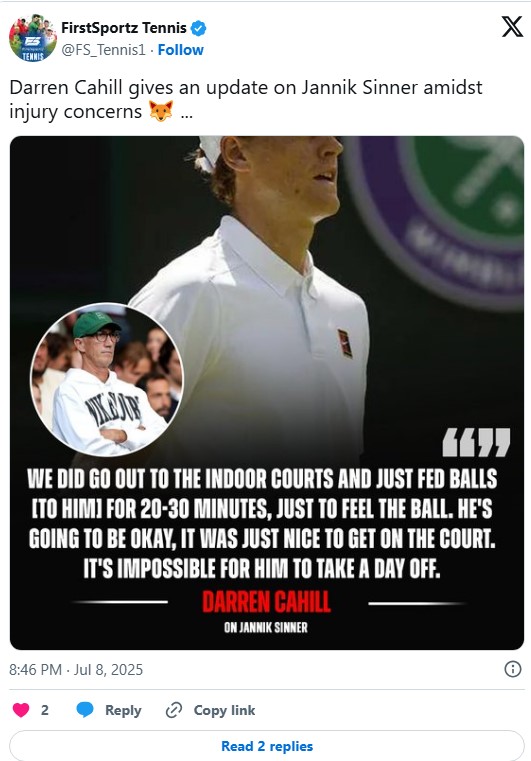Viewport: 531px width, 761px height.
Task: Open the @FS_Tennis1 handle link
Action: coord(103,50)
